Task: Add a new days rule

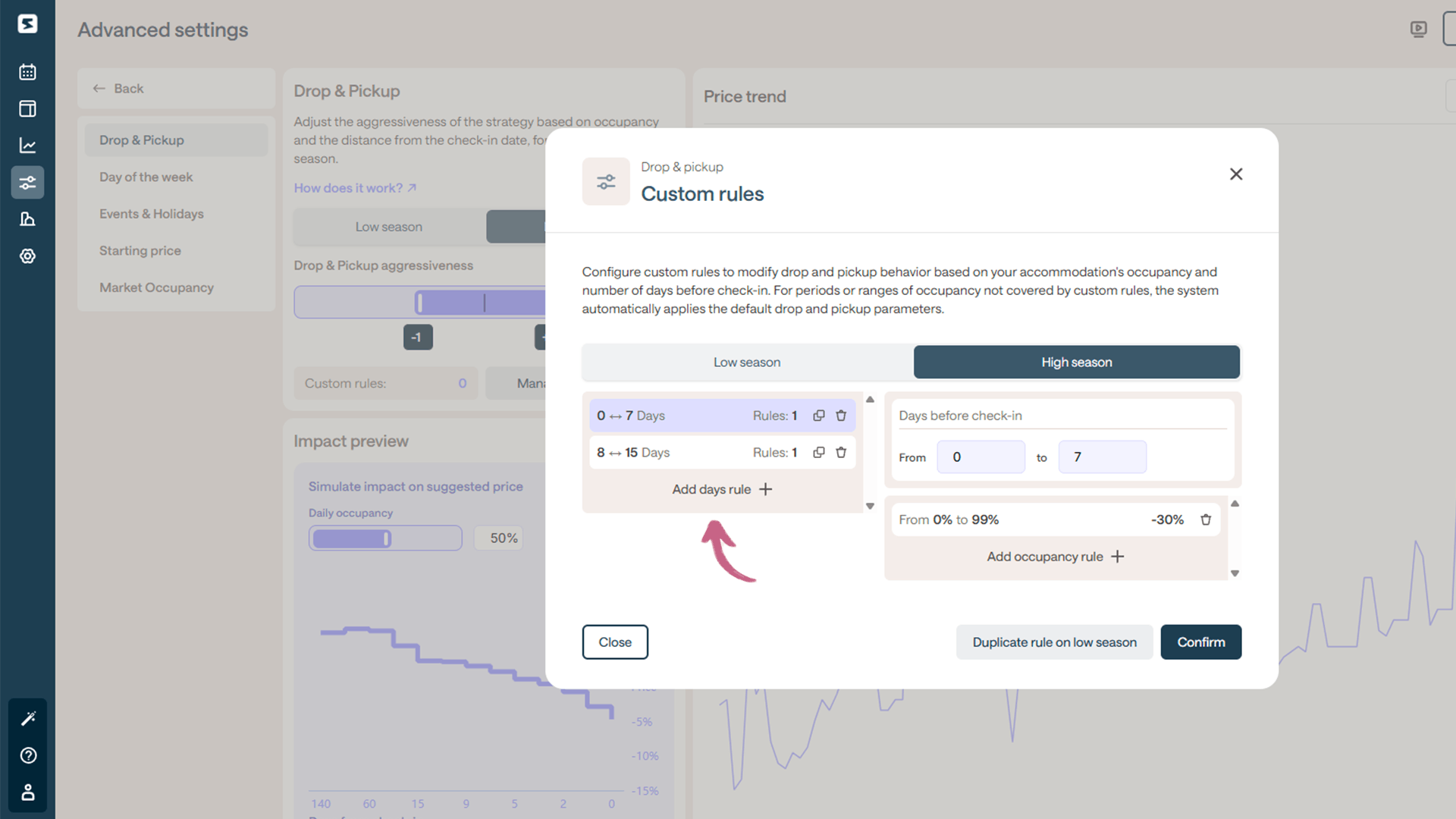Action: (x=722, y=489)
